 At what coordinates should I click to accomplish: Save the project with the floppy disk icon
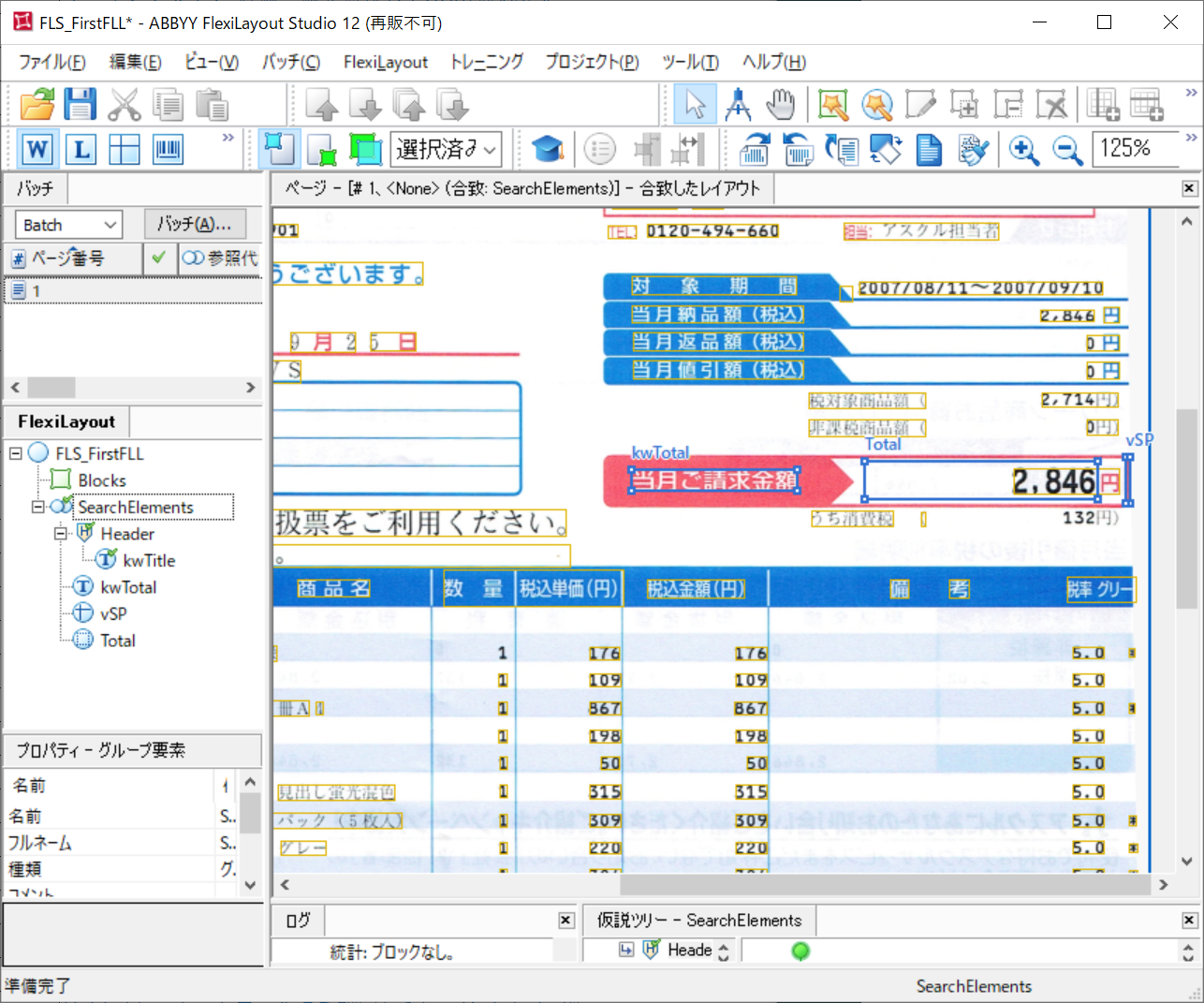pos(81,104)
